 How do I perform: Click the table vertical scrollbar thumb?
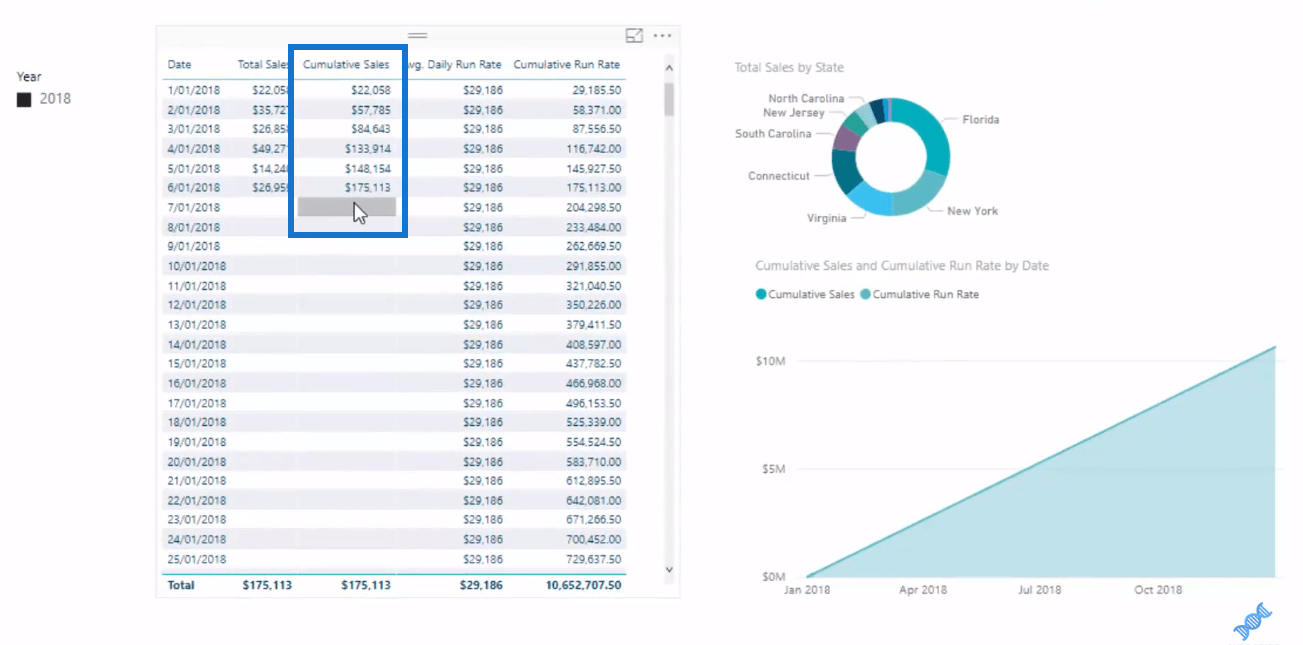(669, 100)
